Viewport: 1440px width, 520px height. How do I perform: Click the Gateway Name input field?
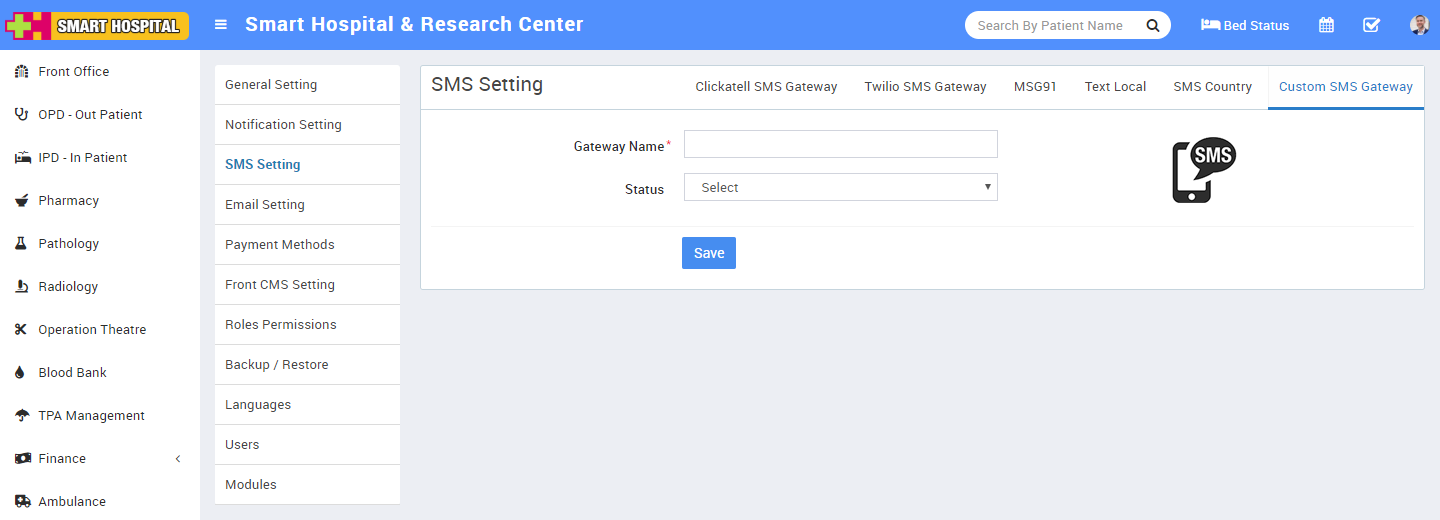pos(840,144)
